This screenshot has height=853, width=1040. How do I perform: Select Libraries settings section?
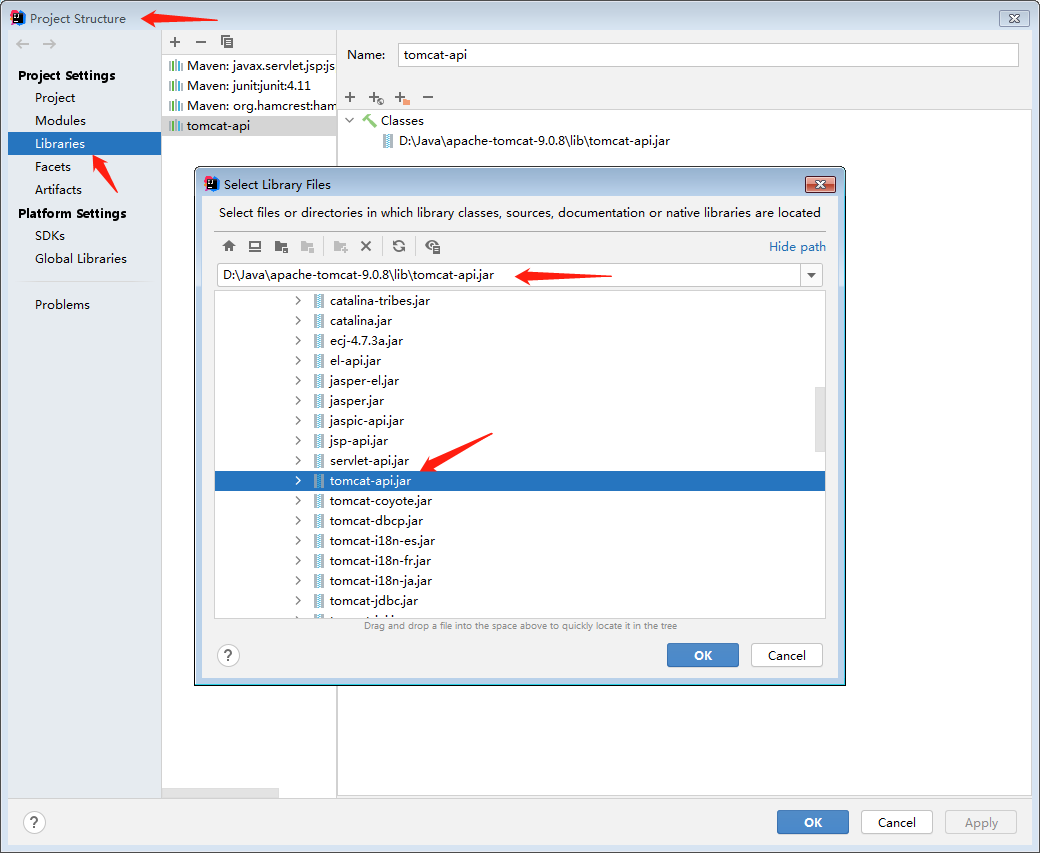pos(84,143)
